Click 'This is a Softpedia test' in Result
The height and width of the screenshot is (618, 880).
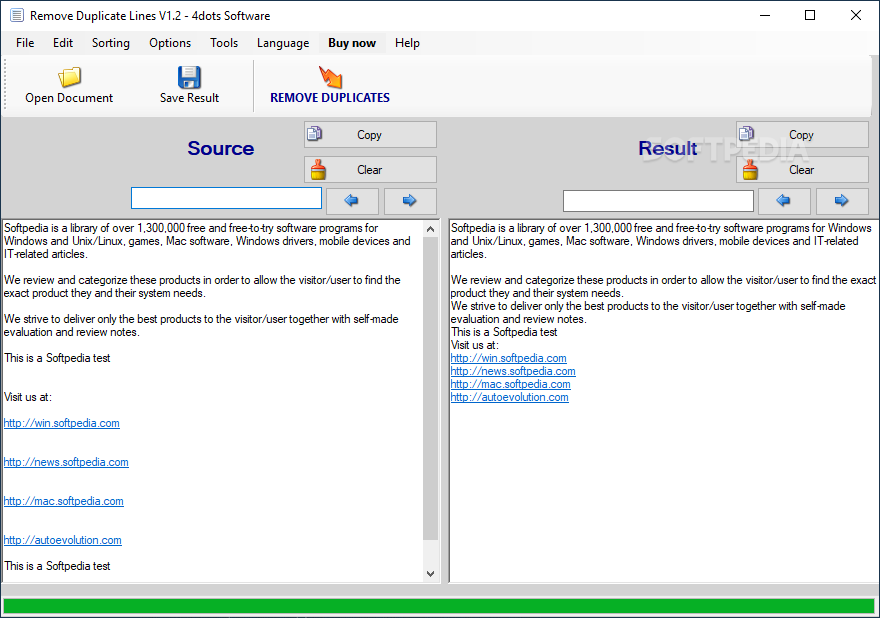[504, 332]
